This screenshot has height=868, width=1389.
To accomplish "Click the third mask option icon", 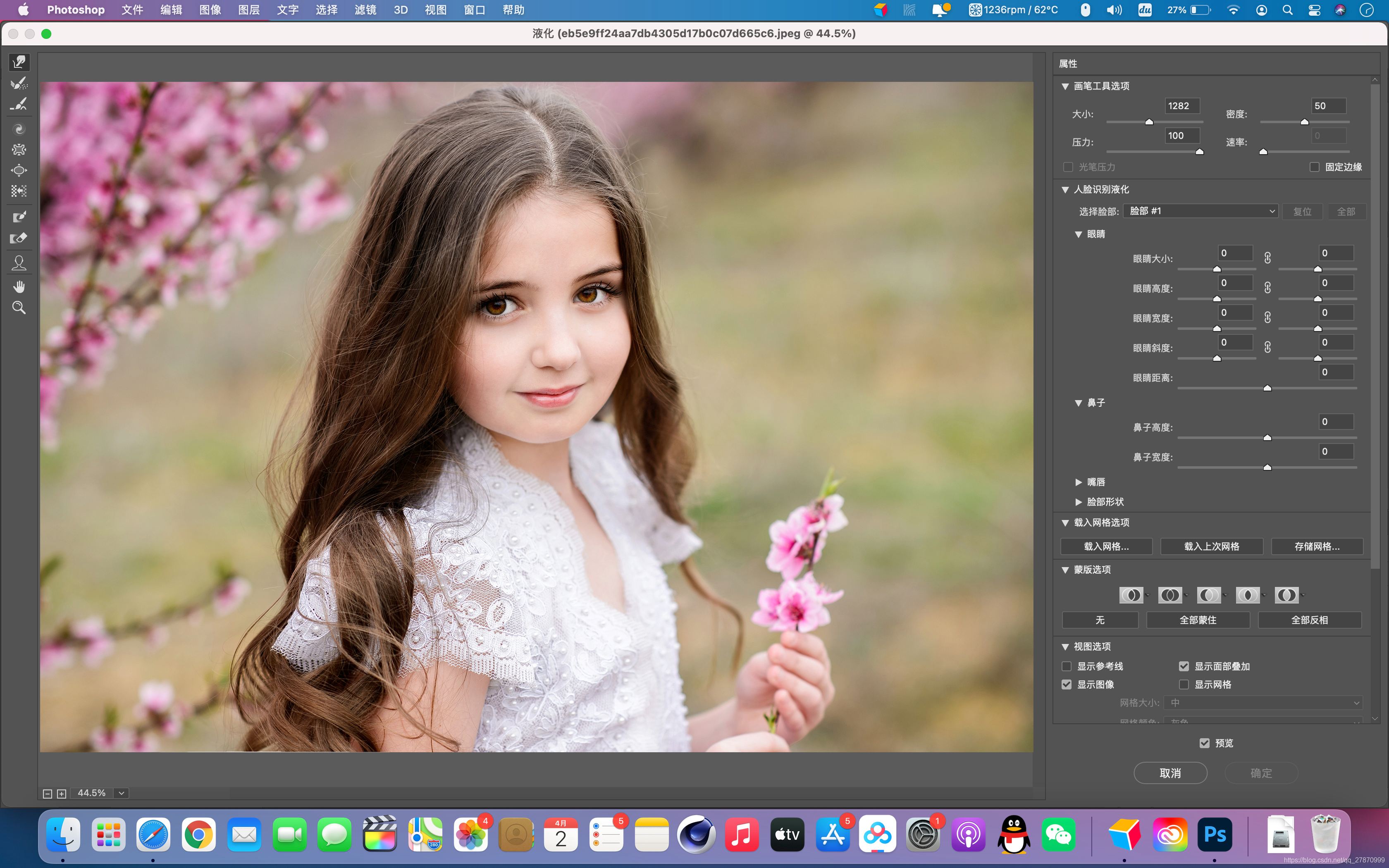I will coord(1209,595).
